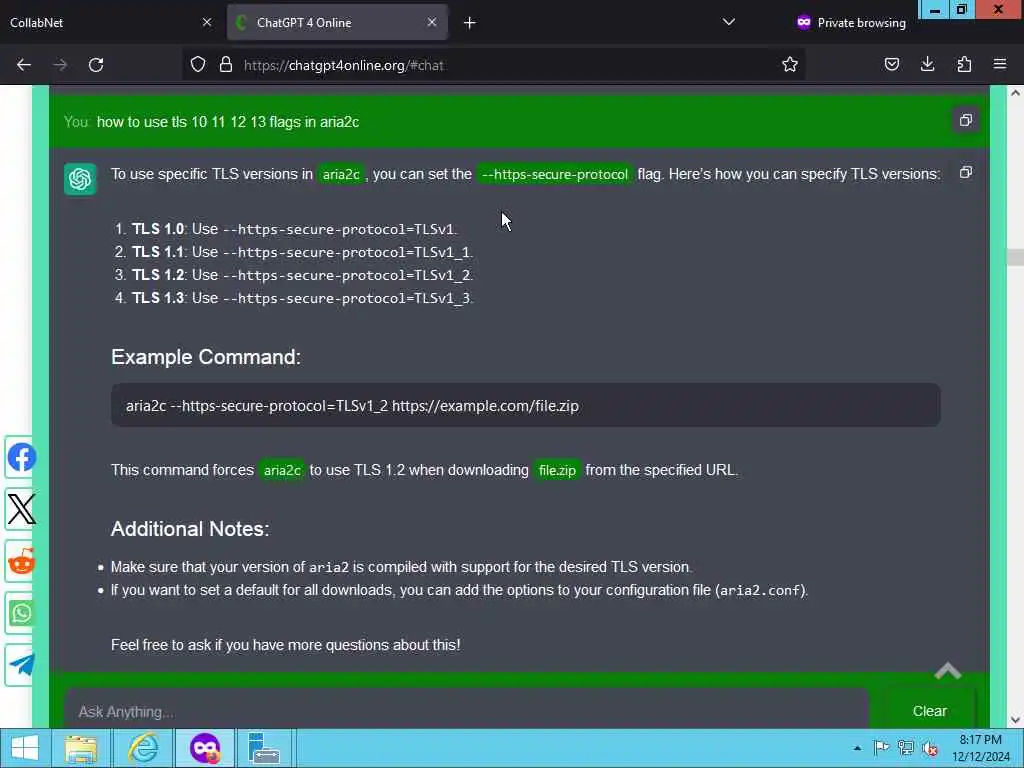
Task: Click the TLS 1.2 list entry
Action: [x=294, y=275]
